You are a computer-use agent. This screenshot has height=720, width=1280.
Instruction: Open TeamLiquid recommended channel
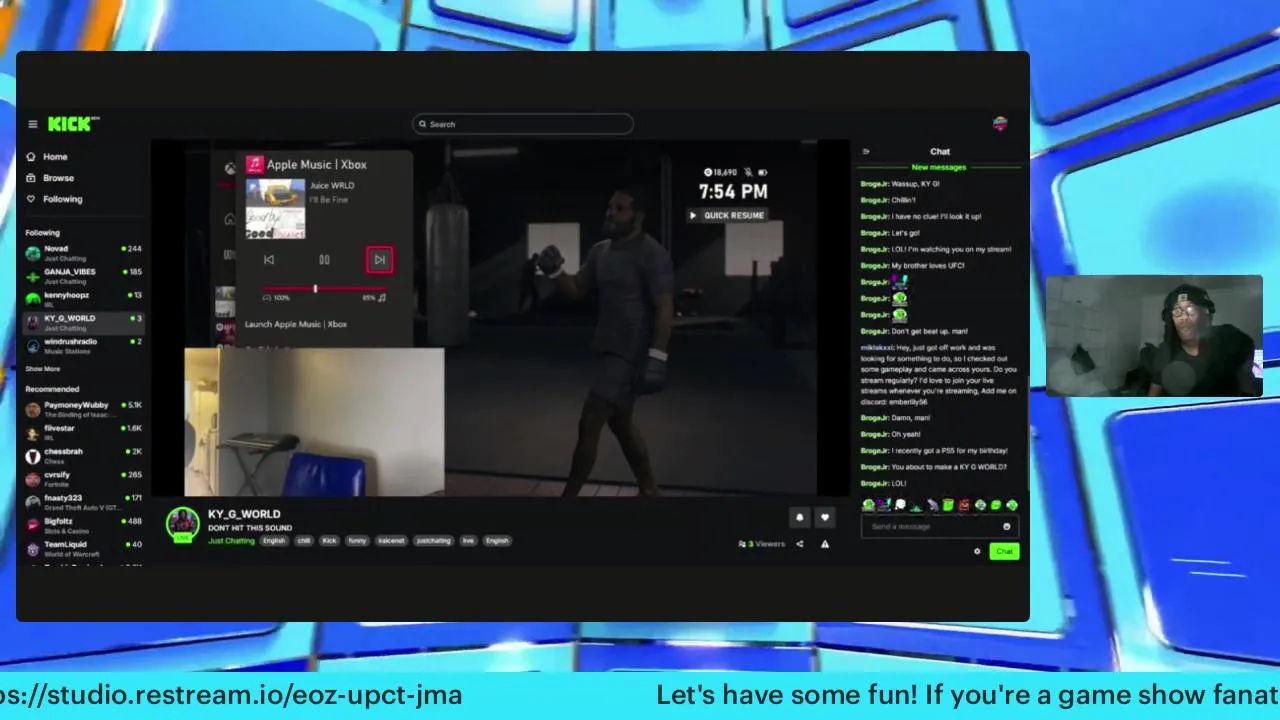click(84, 548)
